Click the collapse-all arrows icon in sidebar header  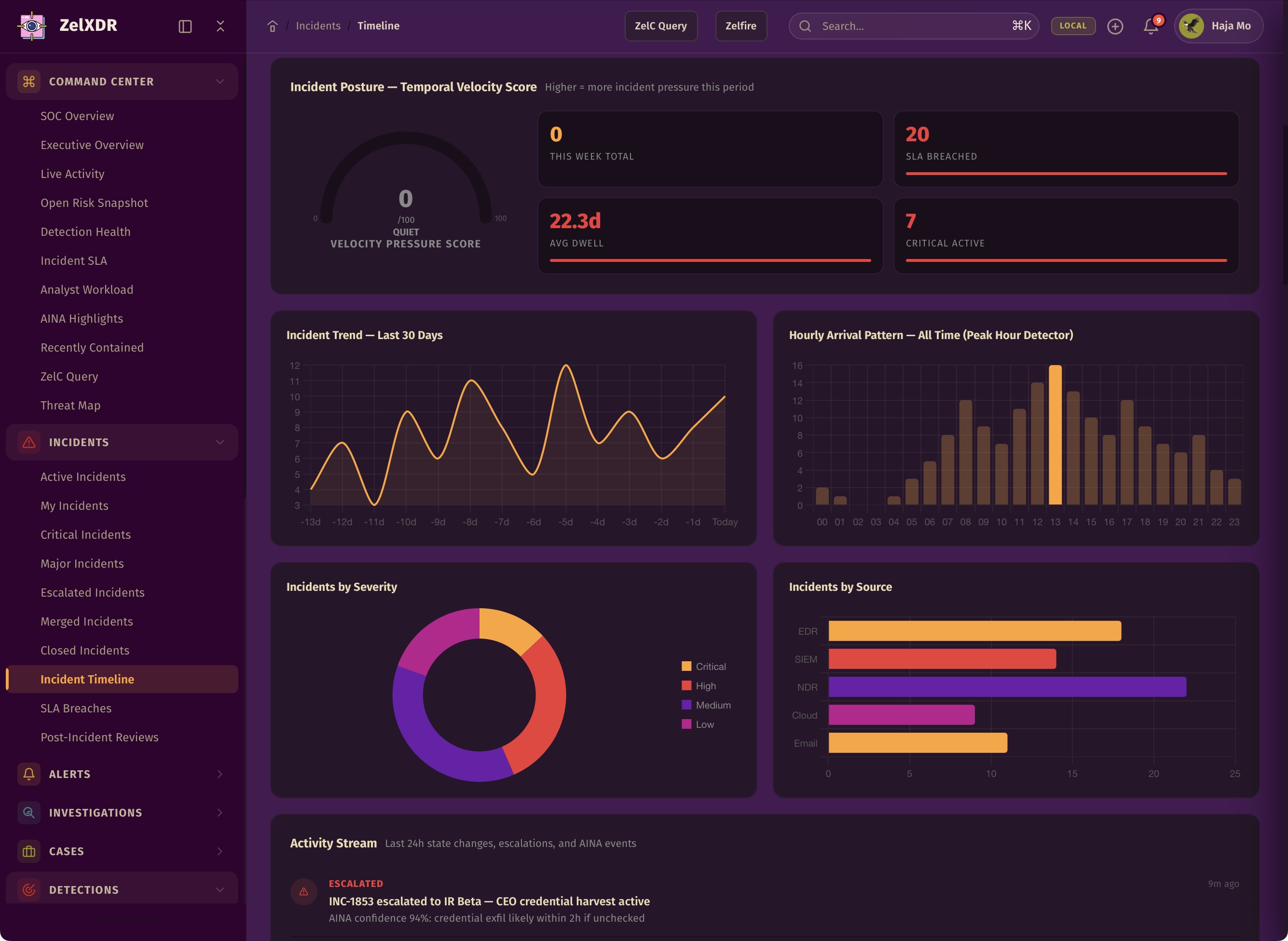[x=220, y=26]
